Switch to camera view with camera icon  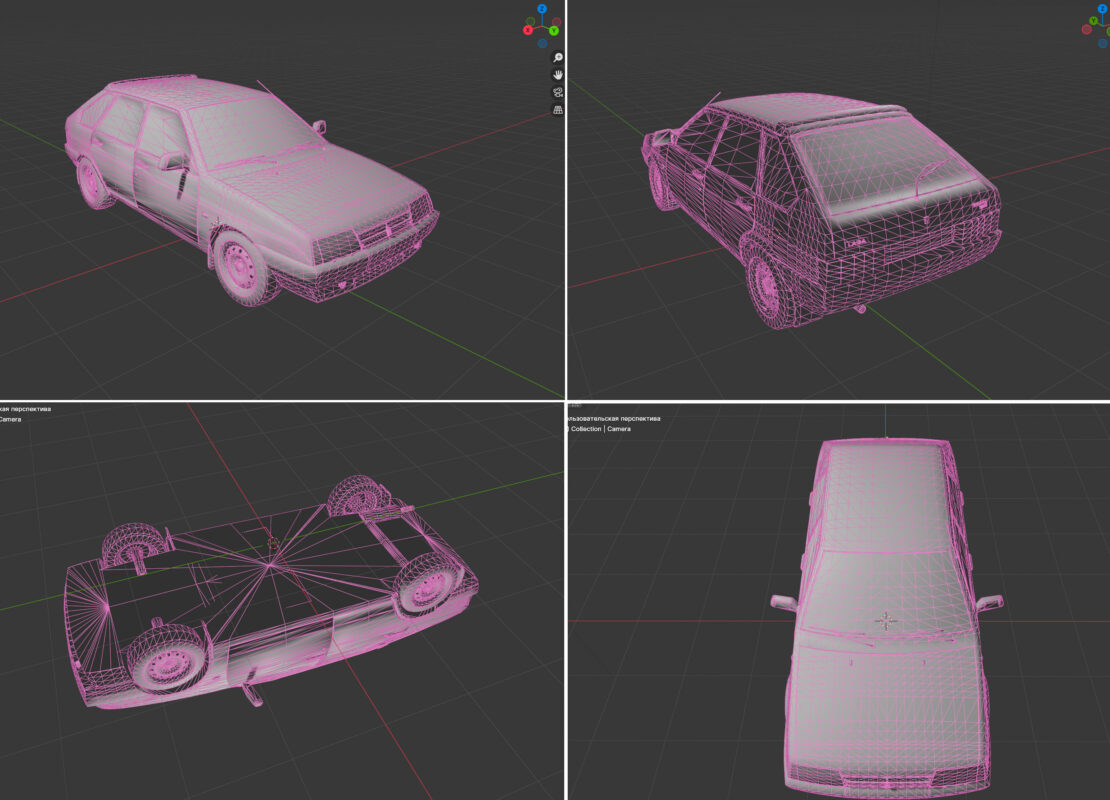558,92
